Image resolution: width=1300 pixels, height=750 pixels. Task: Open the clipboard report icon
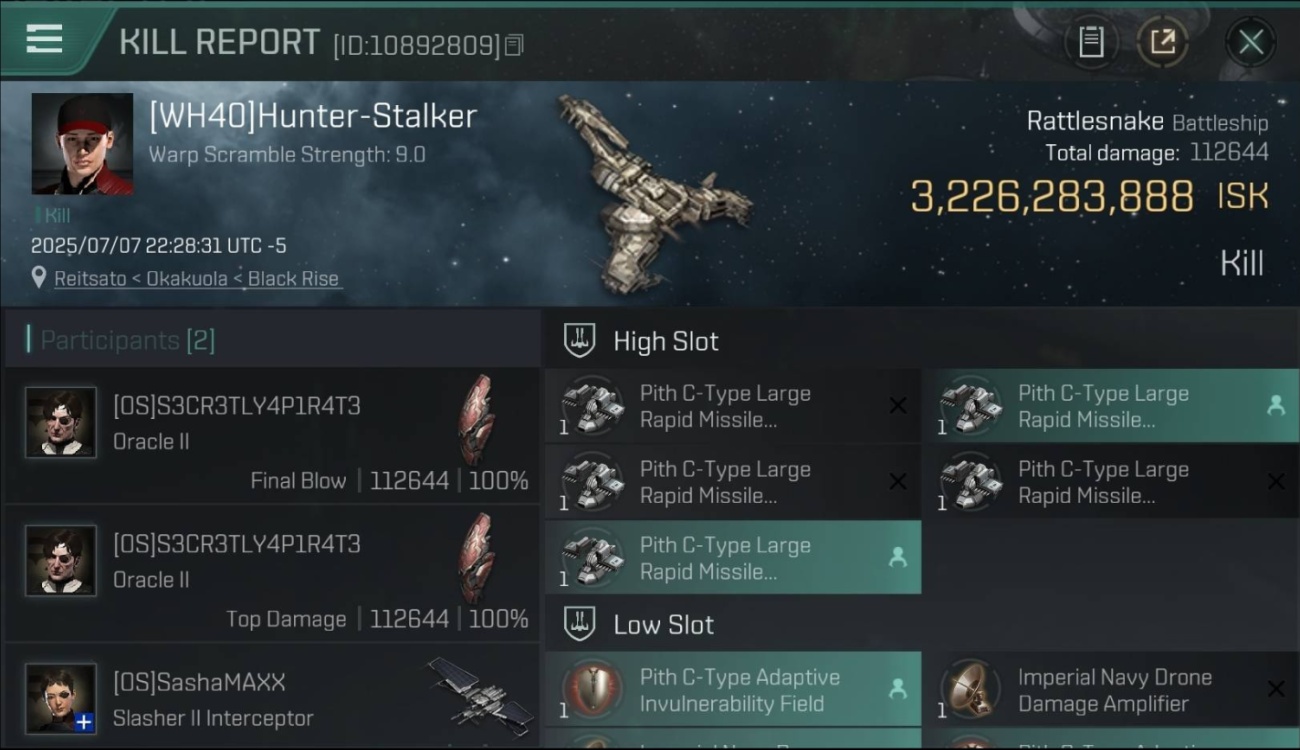point(1091,42)
